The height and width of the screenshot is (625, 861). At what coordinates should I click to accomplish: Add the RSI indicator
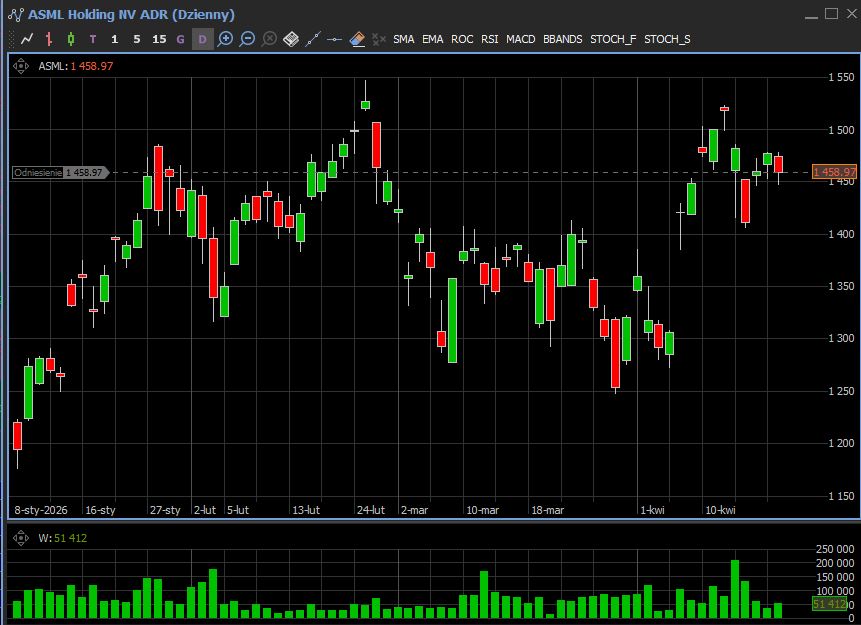[489, 39]
